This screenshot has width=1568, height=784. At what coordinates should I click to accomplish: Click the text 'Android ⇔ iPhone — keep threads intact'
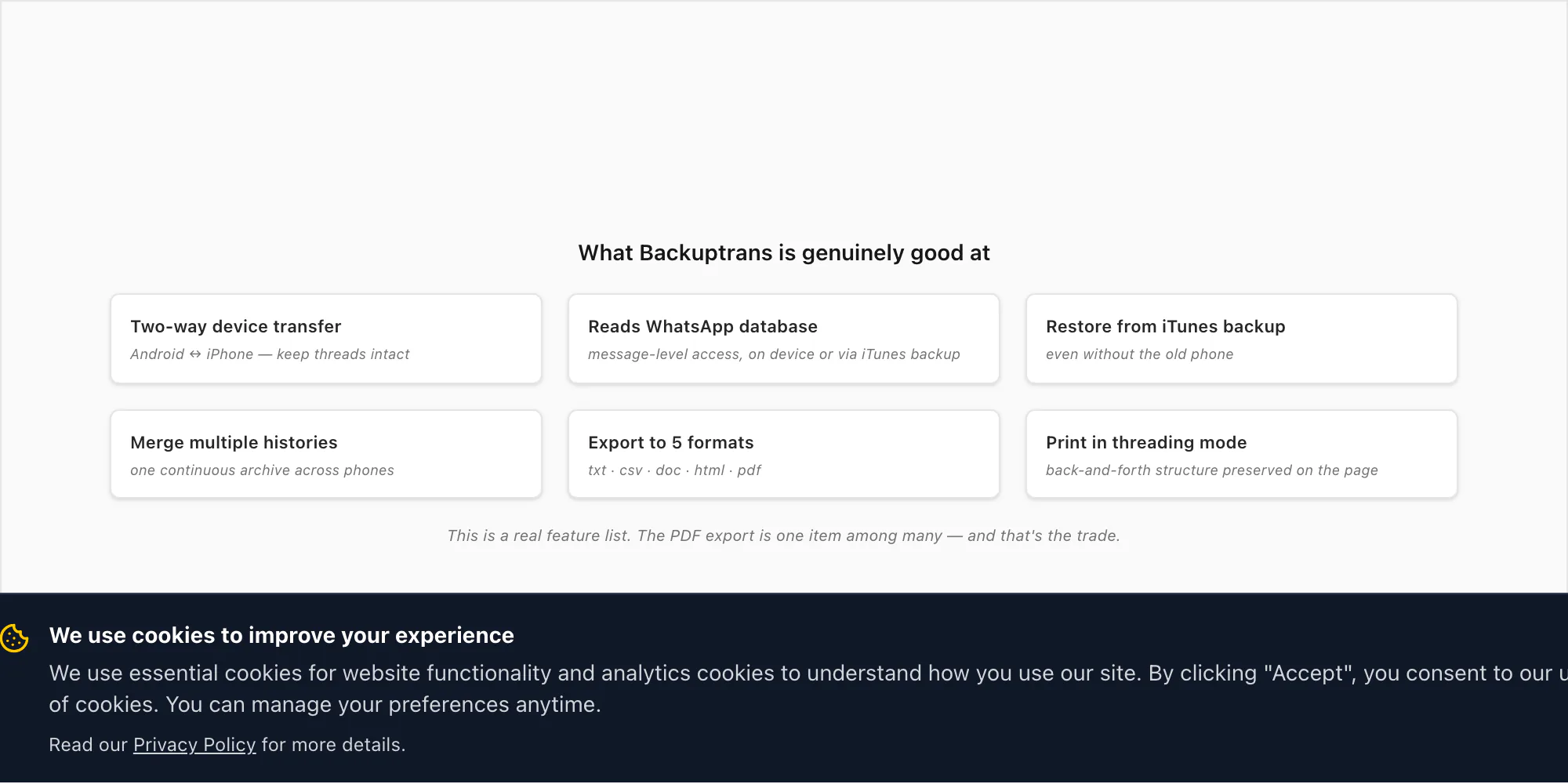(x=270, y=354)
